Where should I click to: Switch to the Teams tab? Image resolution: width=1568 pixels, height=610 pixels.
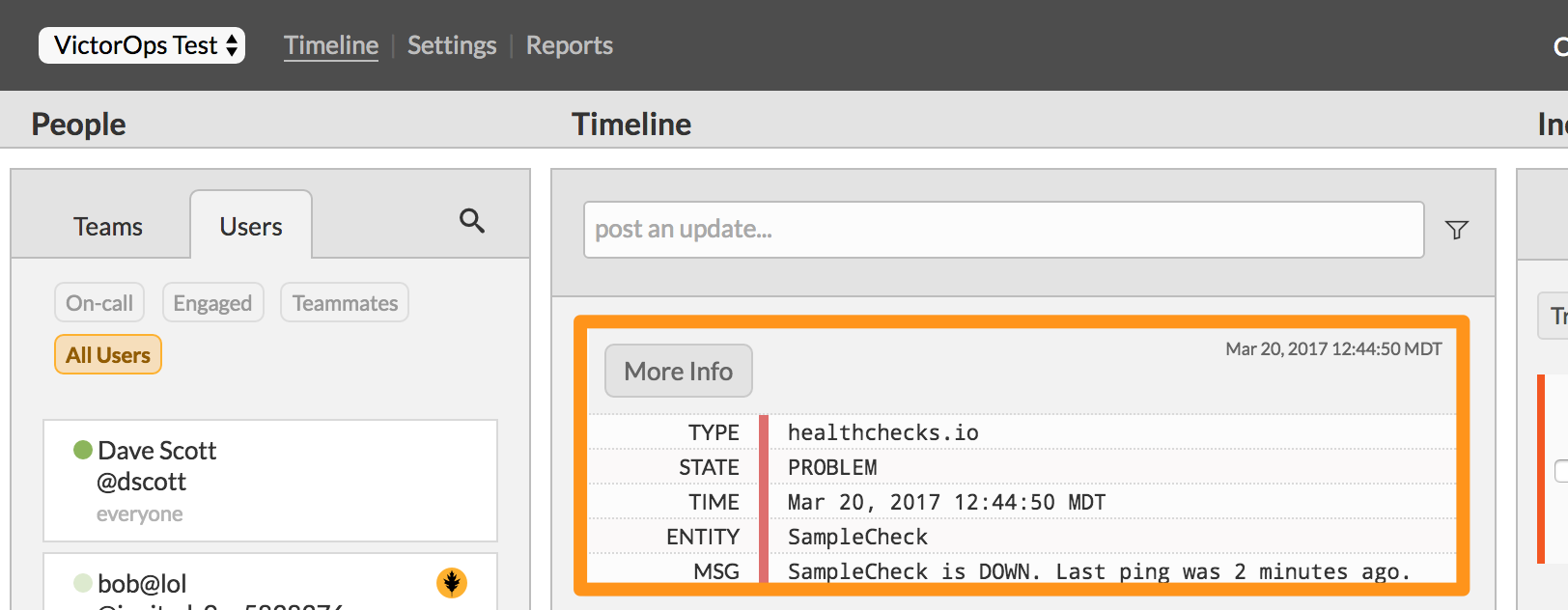coord(108,227)
